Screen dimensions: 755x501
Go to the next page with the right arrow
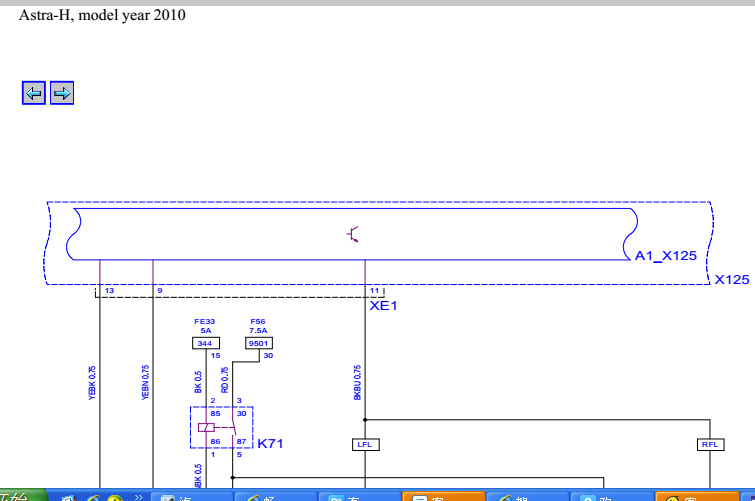tap(62, 93)
